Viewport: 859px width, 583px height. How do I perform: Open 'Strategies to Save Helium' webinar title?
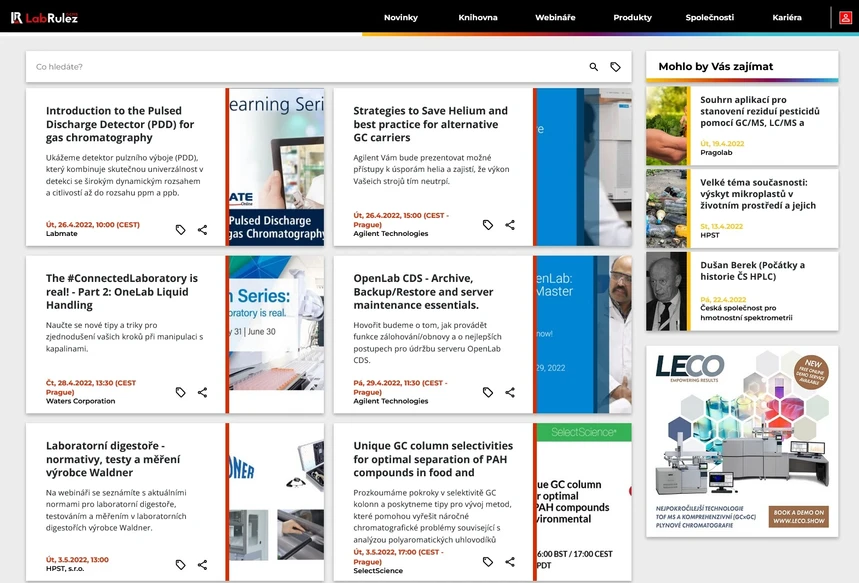coord(430,124)
